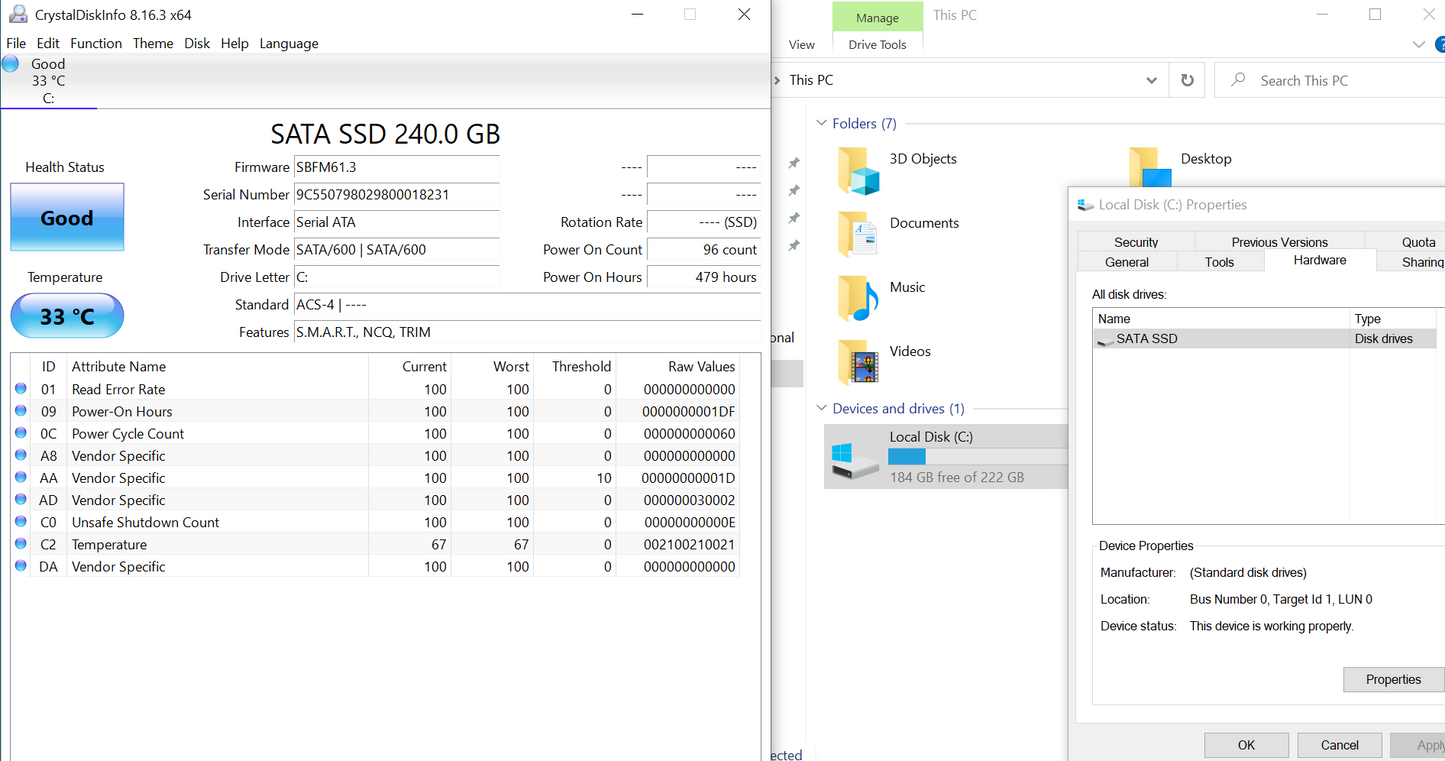This screenshot has width=1445, height=761.
Task: Open the Help menu in CrystalDiskInfo
Action: click(x=235, y=43)
